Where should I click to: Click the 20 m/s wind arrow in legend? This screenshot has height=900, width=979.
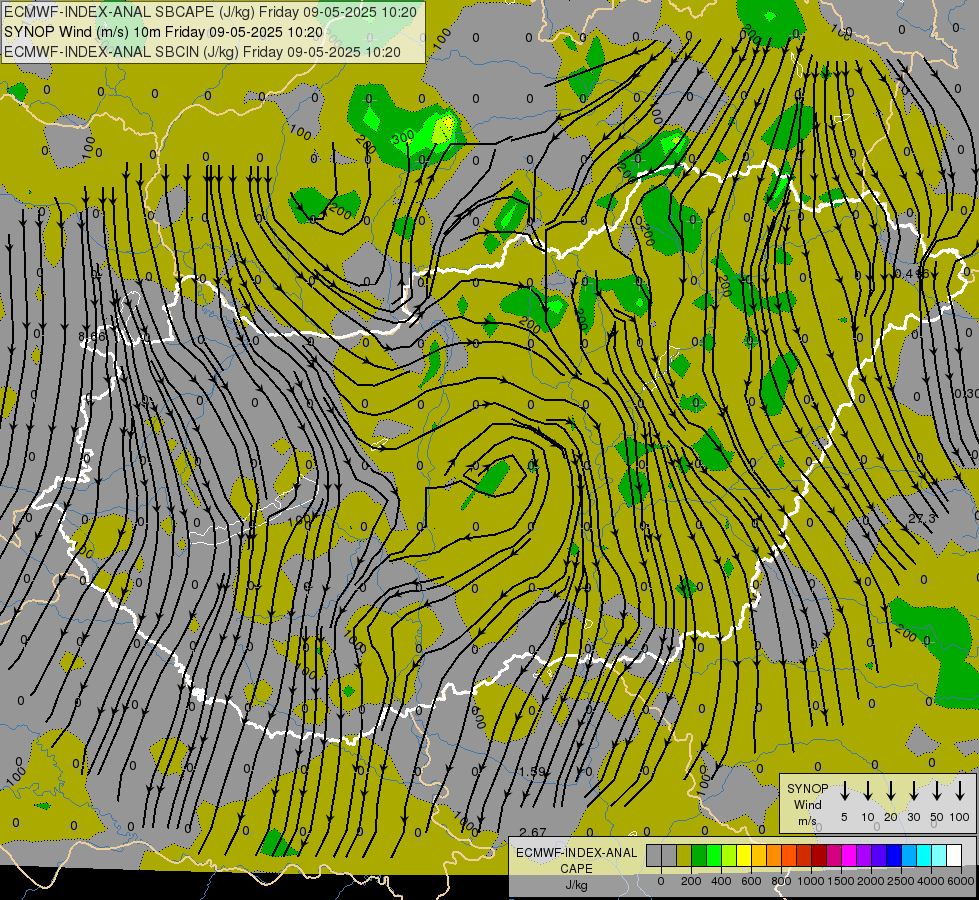tap(890, 791)
